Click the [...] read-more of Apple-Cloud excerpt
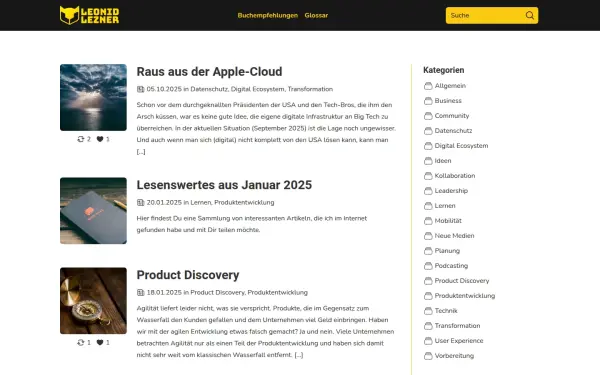Image resolution: width=600 pixels, height=375 pixels. [141, 152]
